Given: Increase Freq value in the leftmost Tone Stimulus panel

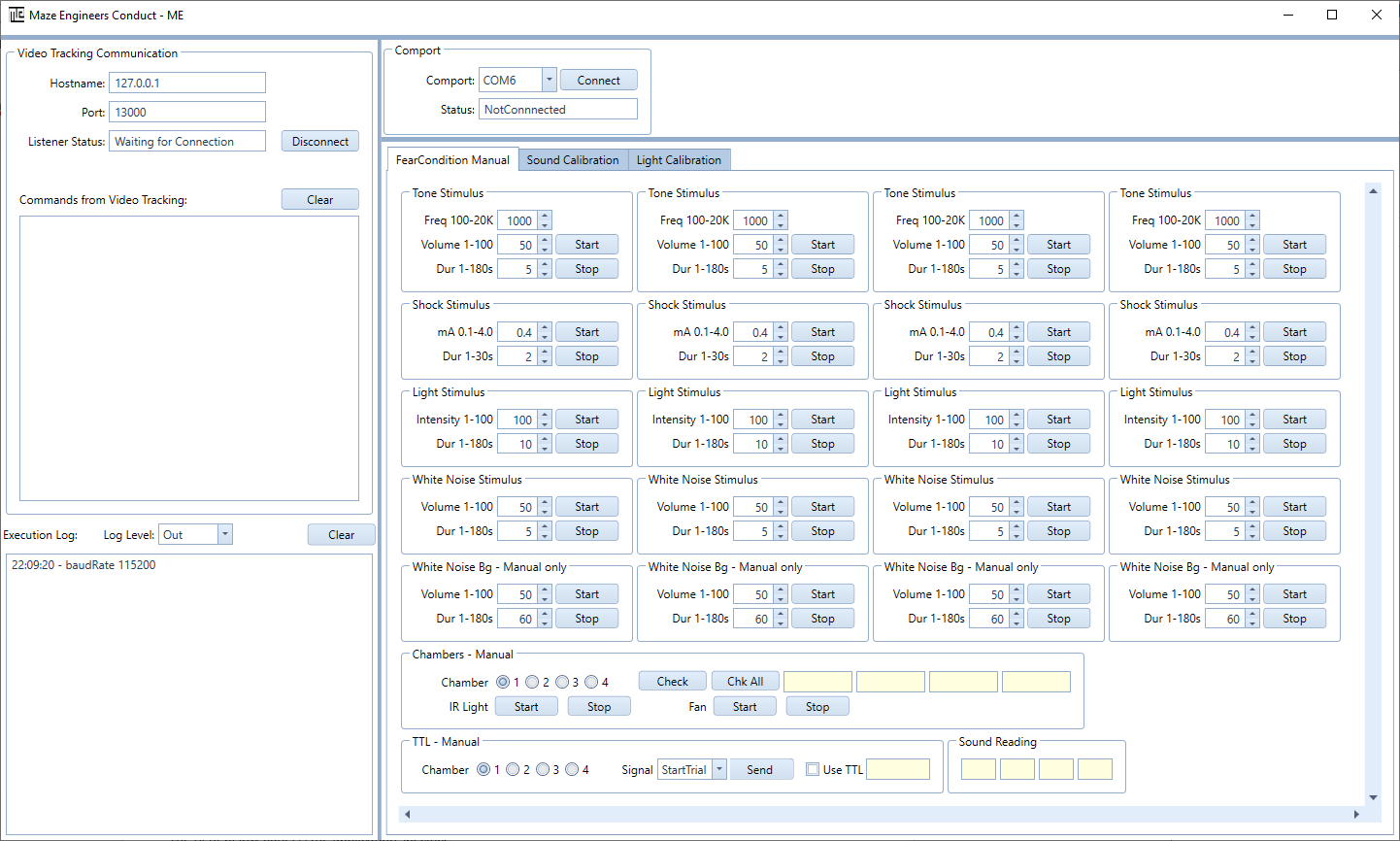Looking at the screenshot, I should pos(545,217).
